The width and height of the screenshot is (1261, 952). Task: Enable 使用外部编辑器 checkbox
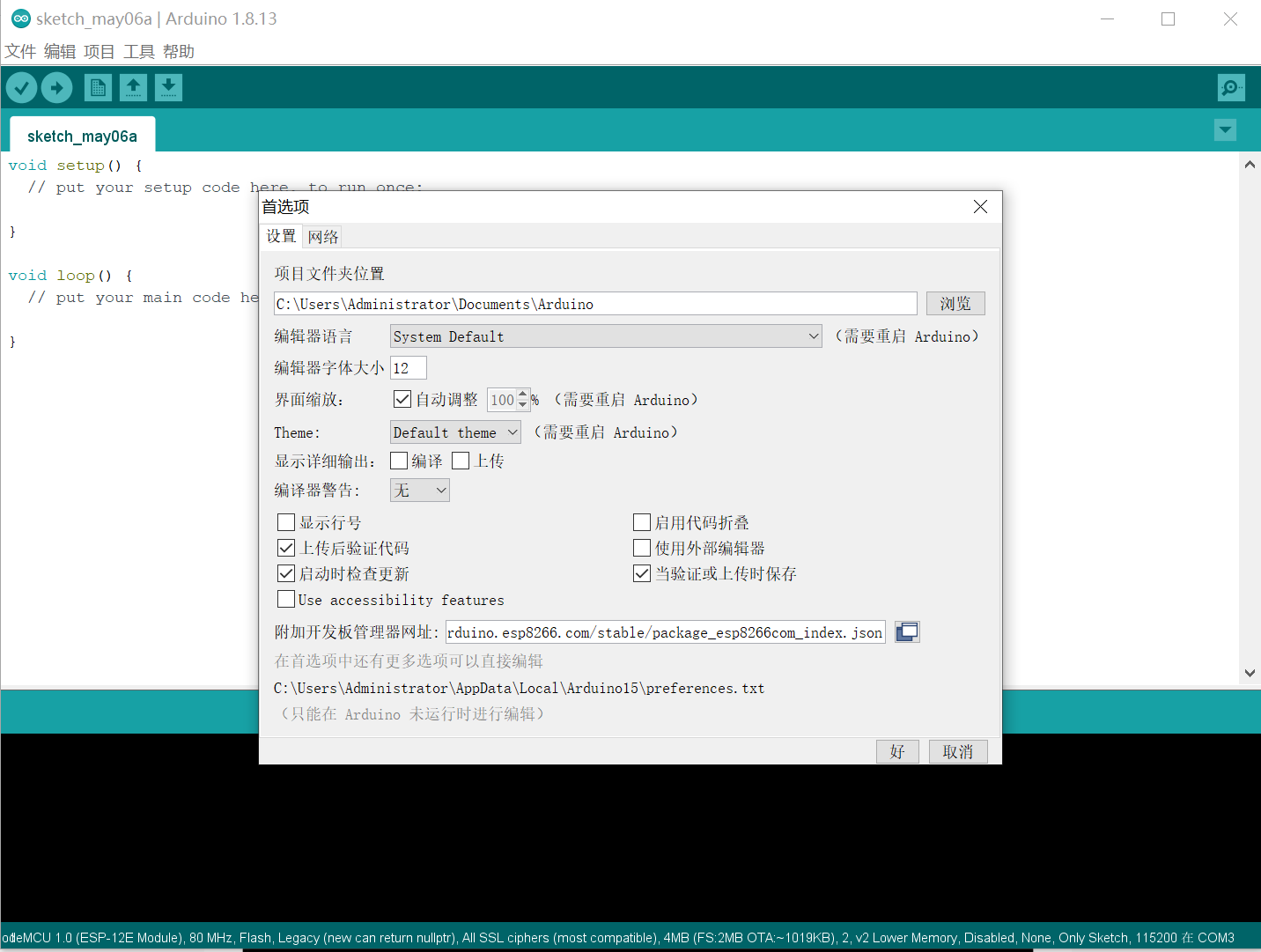(x=642, y=548)
